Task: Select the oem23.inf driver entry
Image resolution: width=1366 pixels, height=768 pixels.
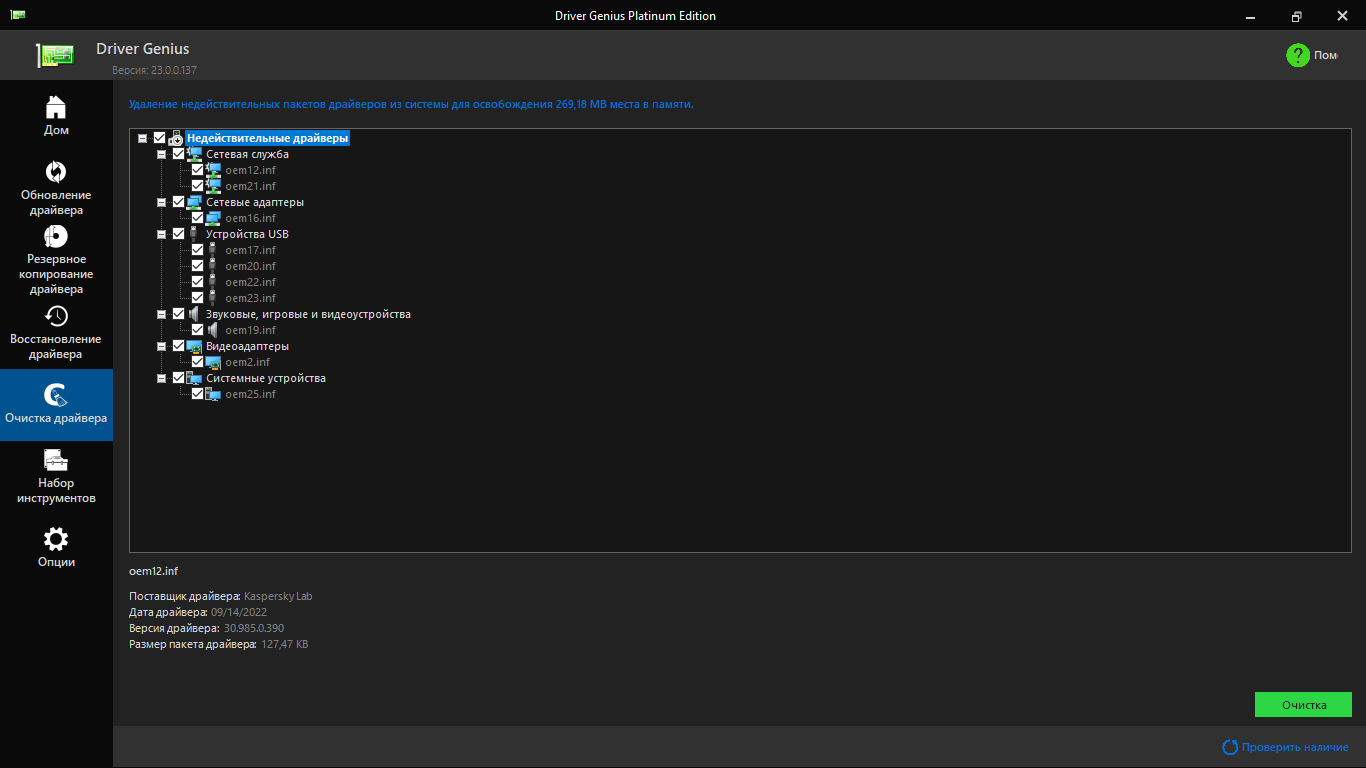Action: [250, 298]
